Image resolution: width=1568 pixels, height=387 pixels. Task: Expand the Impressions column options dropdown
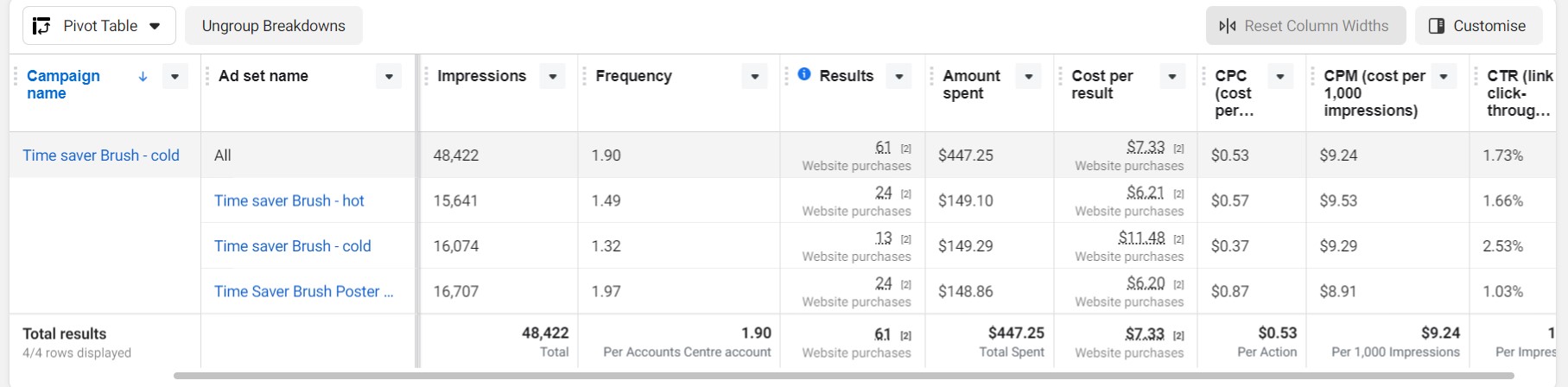click(x=553, y=77)
